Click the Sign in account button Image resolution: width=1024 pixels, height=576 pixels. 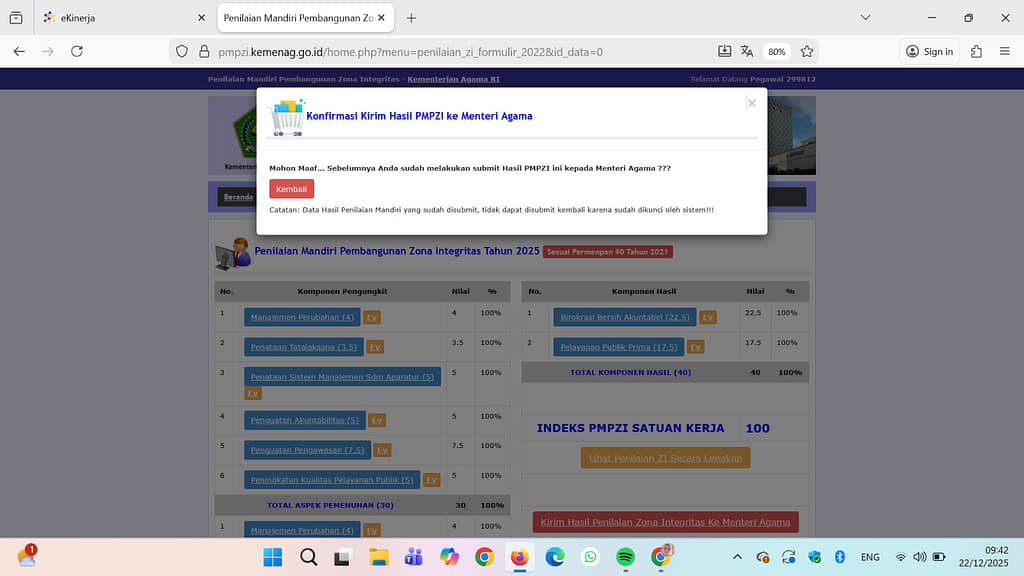(929, 51)
